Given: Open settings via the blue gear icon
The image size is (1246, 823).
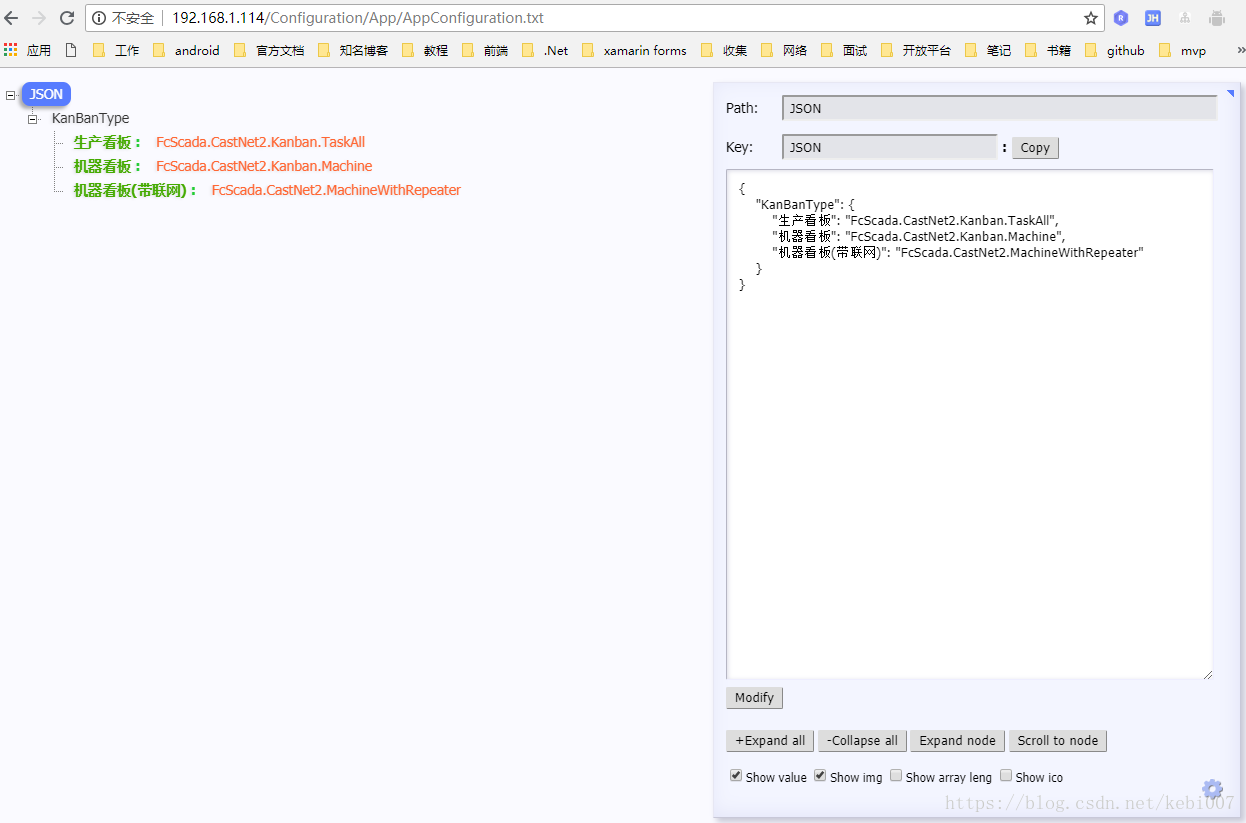Looking at the screenshot, I should [1212, 789].
